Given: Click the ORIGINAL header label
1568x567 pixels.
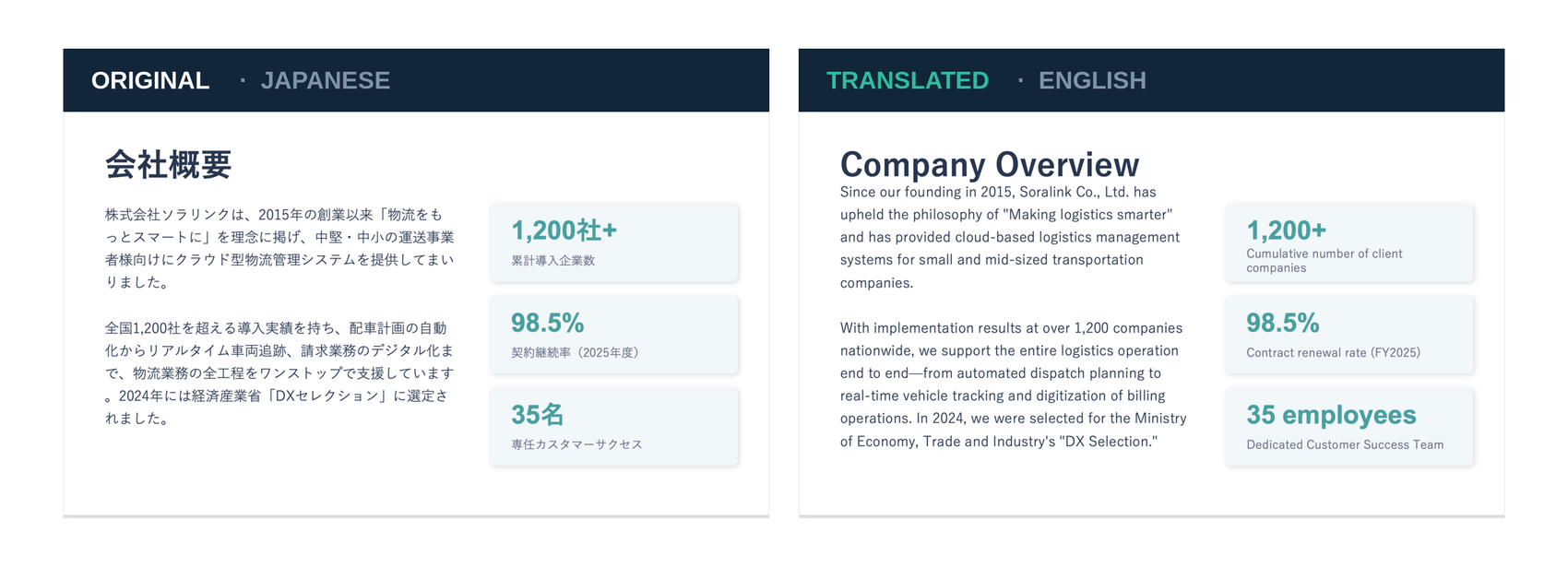Looking at the screenshot, I should click(x=150, y=80).
